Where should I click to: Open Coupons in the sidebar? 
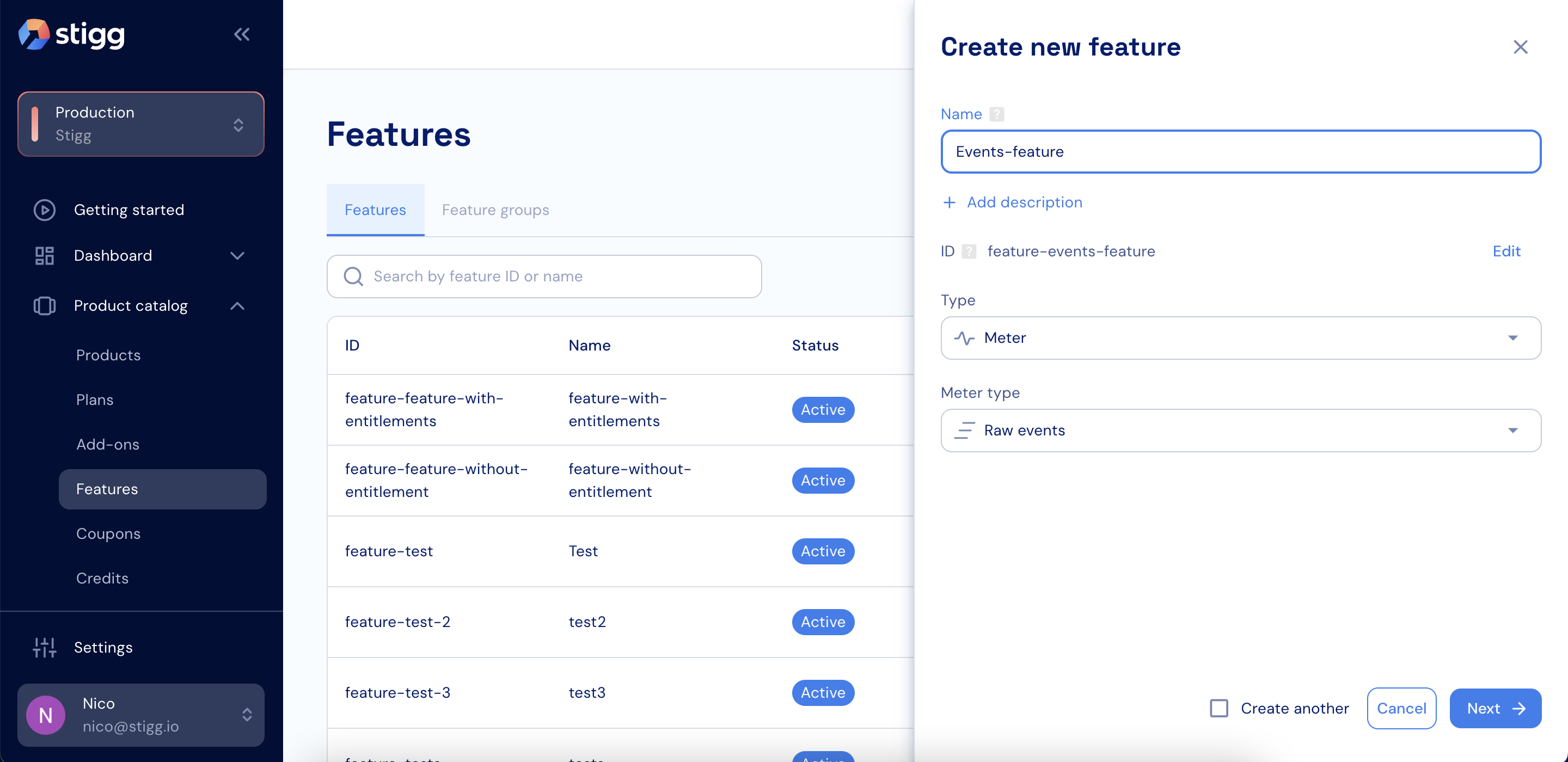click(108, 534)
